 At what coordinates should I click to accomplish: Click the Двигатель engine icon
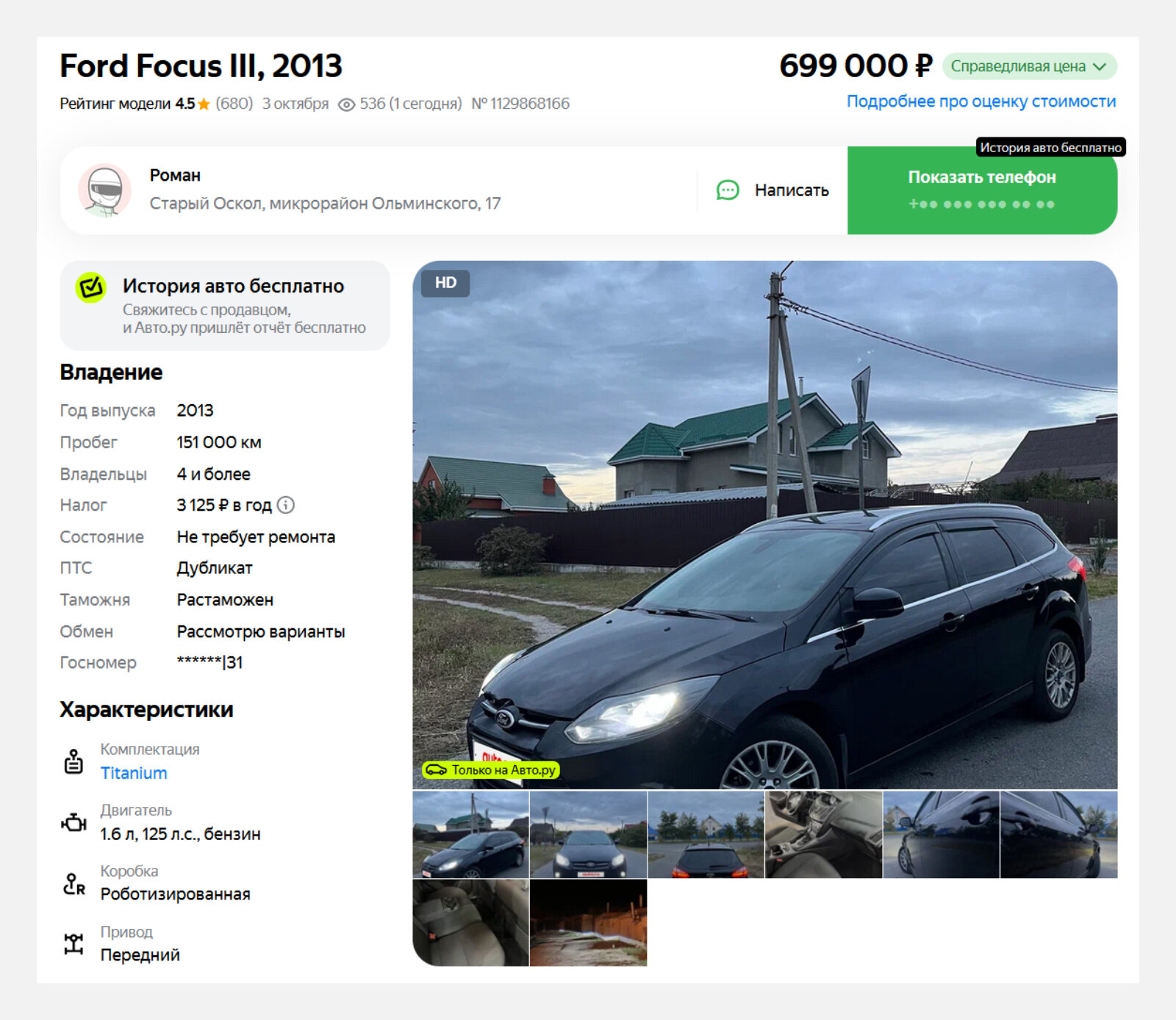[73, 822]
